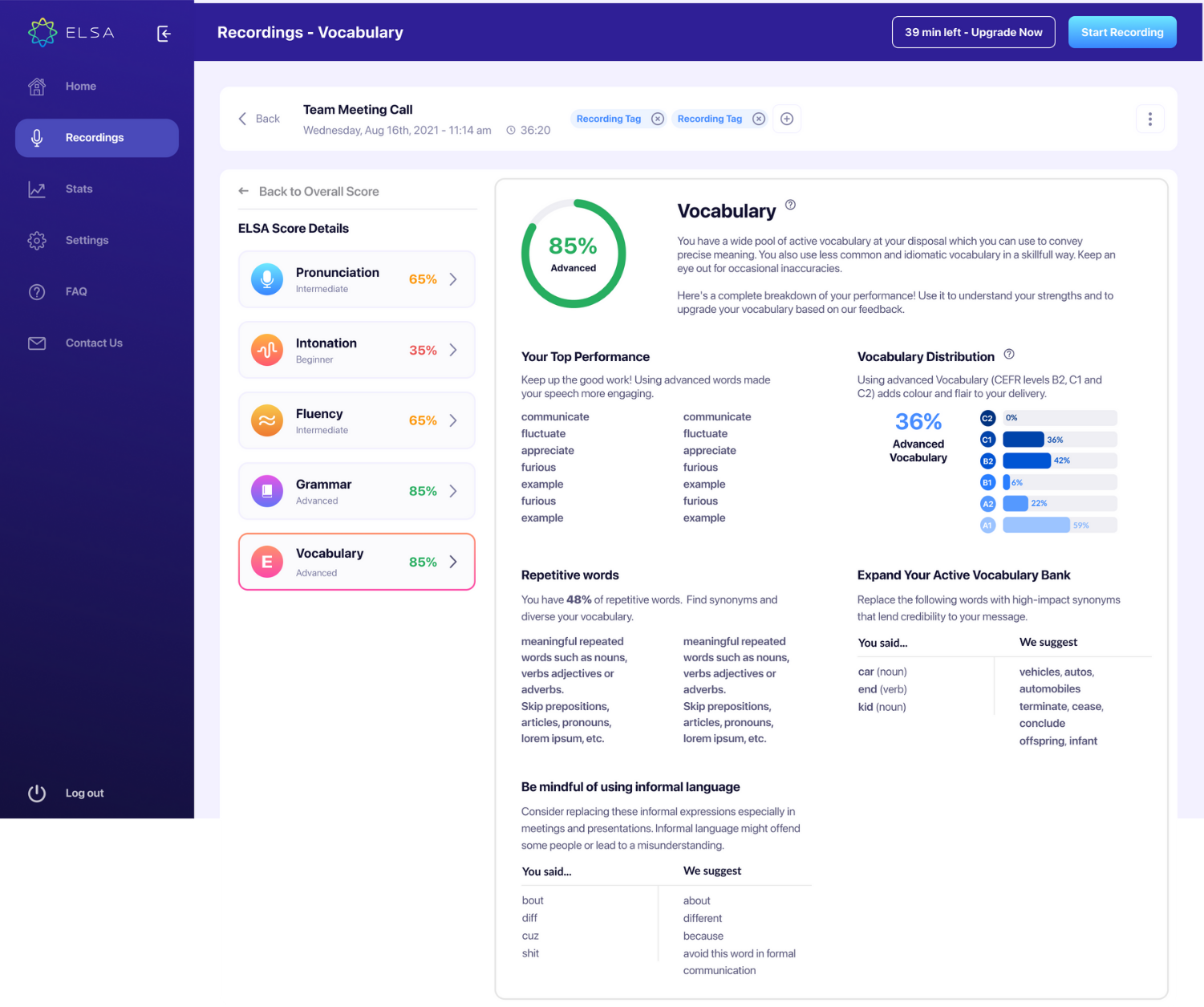Click the 85% Vocabulary progress ring
1204x1007 pixels.
pyautogui.click(x=573, y=254)
